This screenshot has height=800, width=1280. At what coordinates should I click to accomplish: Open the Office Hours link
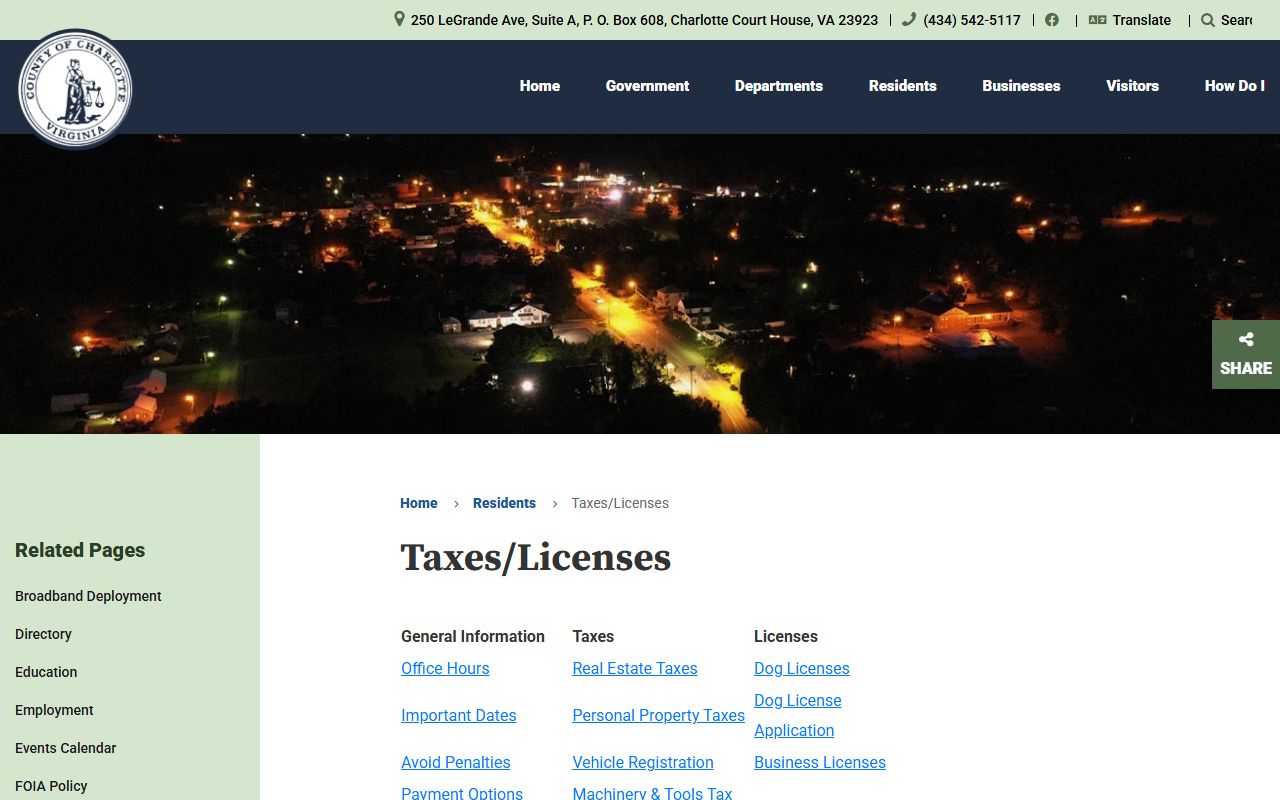[445, 668]
